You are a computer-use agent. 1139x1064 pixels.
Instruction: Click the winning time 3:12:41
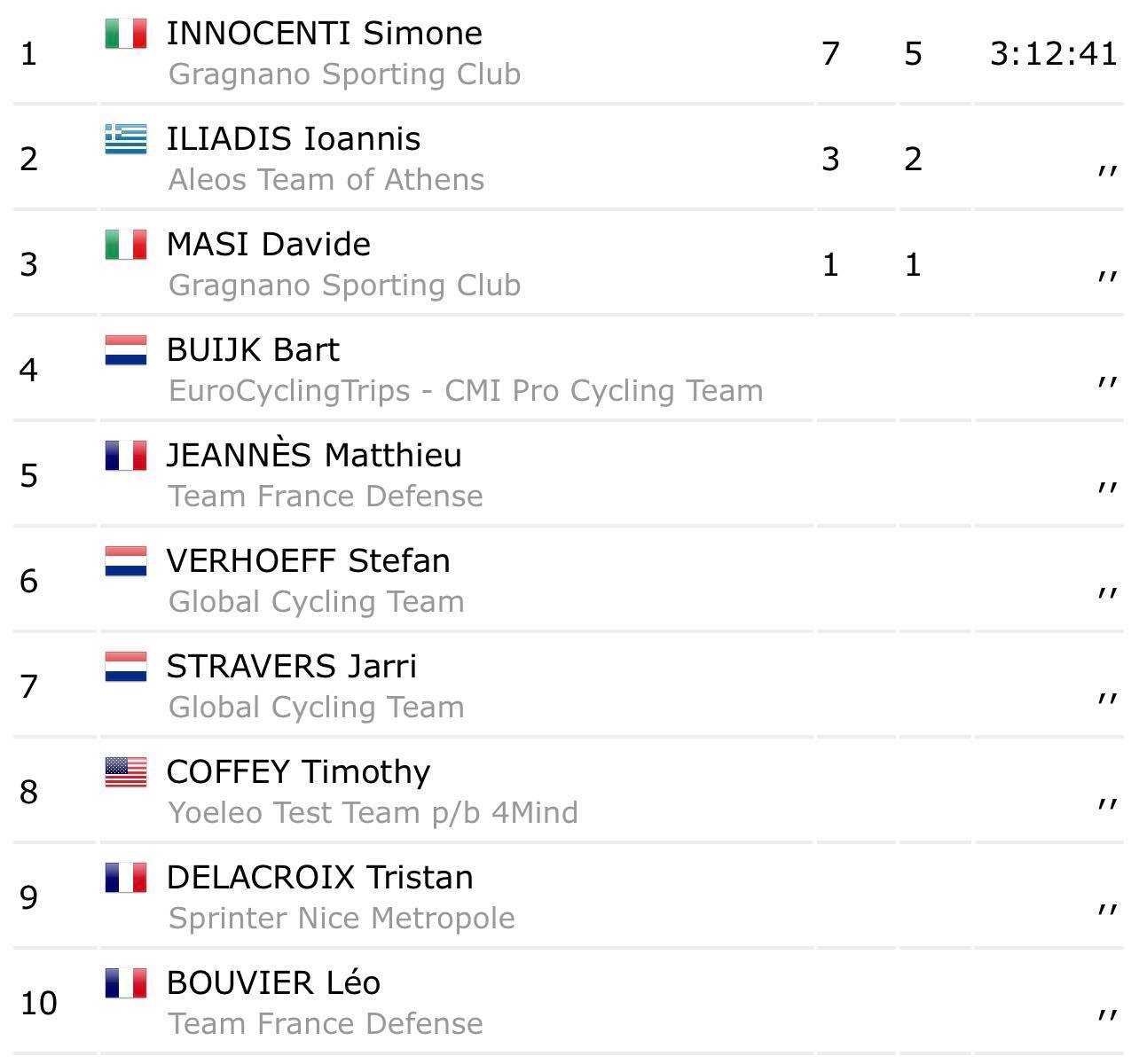tap(1053, 54)
